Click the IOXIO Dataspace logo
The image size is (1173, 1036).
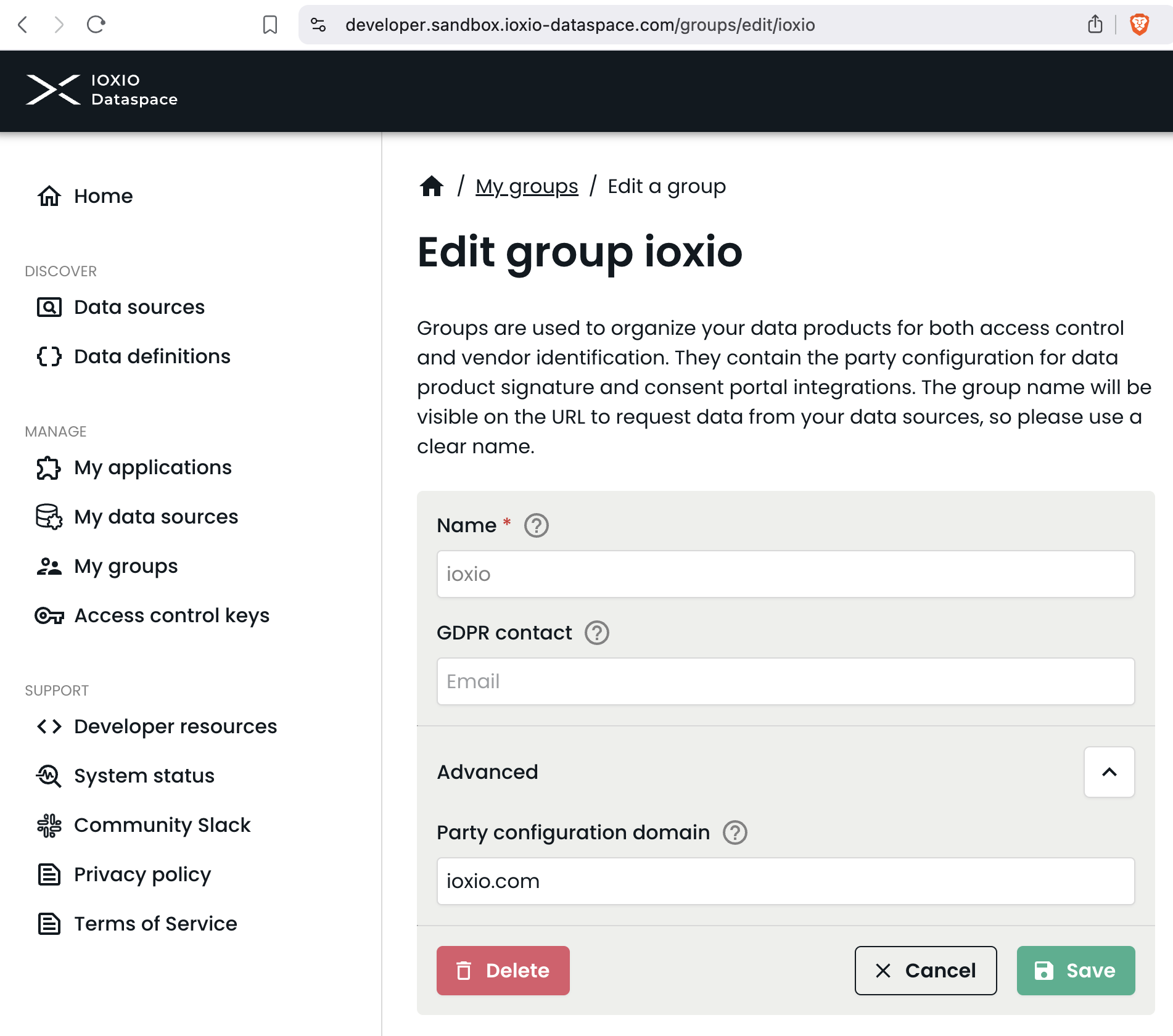(102, 90)
